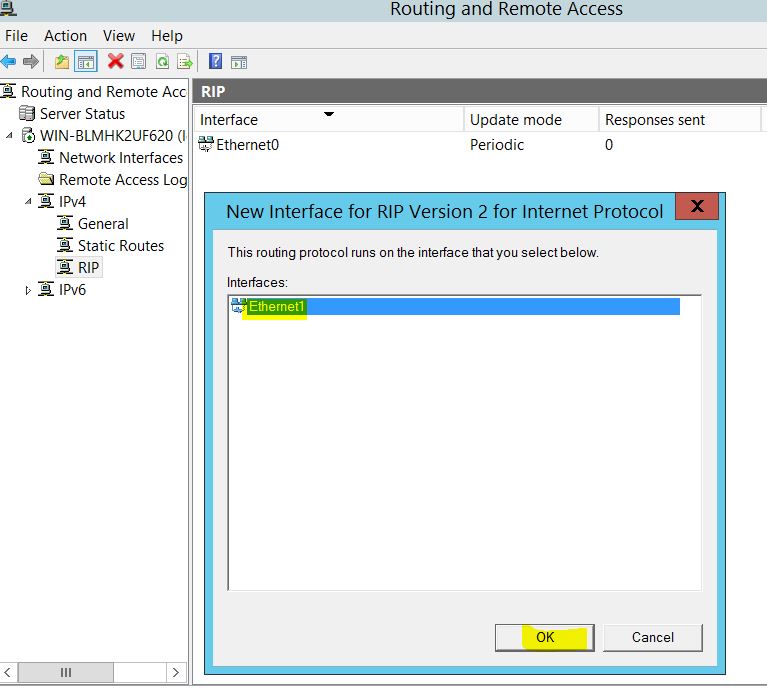
Task: Open the Action menu
Action: tap(66, 36)
